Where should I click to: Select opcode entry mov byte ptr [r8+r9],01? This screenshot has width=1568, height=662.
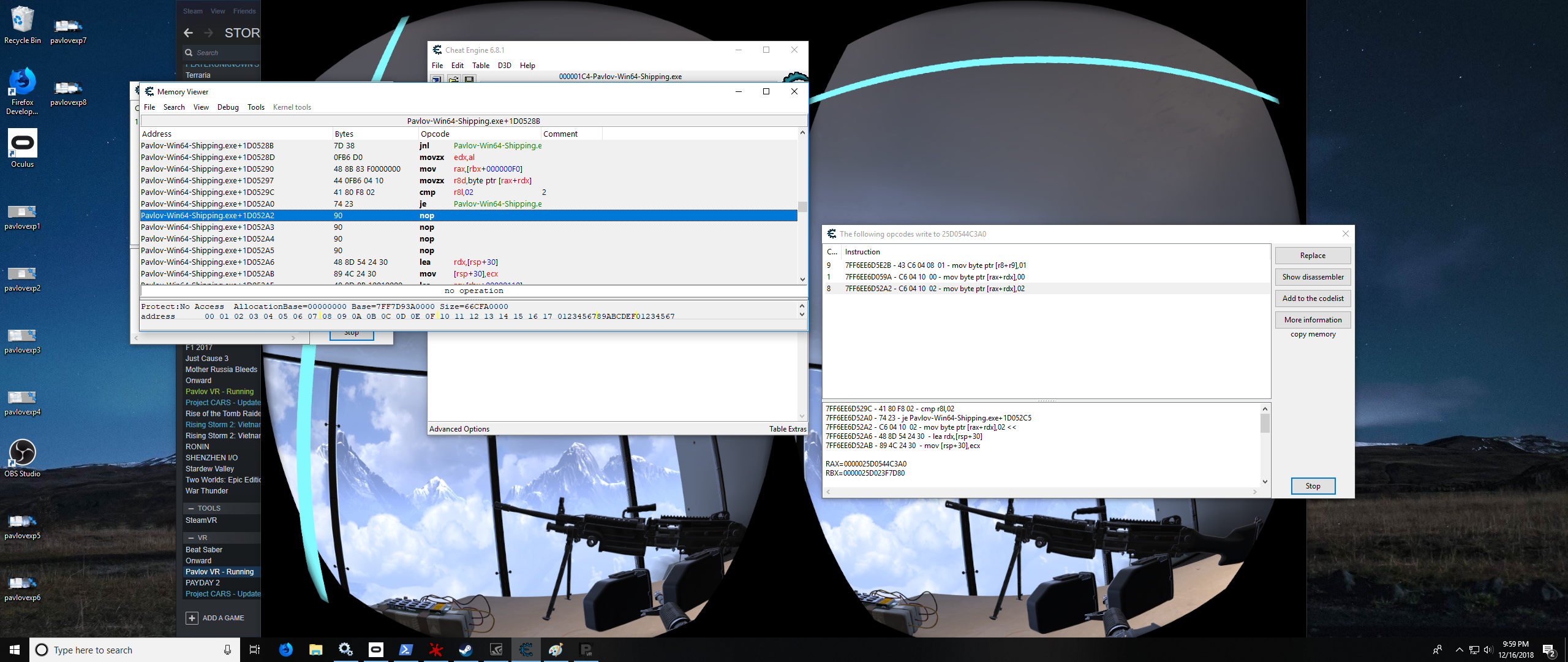point(1047,265)
